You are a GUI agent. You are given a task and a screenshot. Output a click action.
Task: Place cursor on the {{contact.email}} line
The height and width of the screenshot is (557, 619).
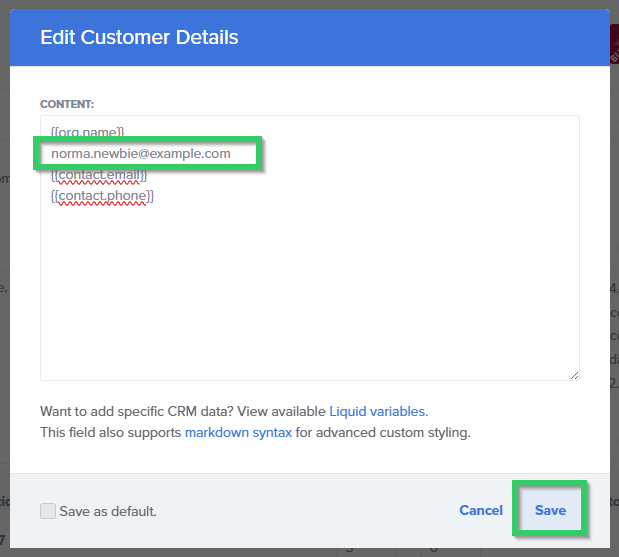click(x=99, y=175)
